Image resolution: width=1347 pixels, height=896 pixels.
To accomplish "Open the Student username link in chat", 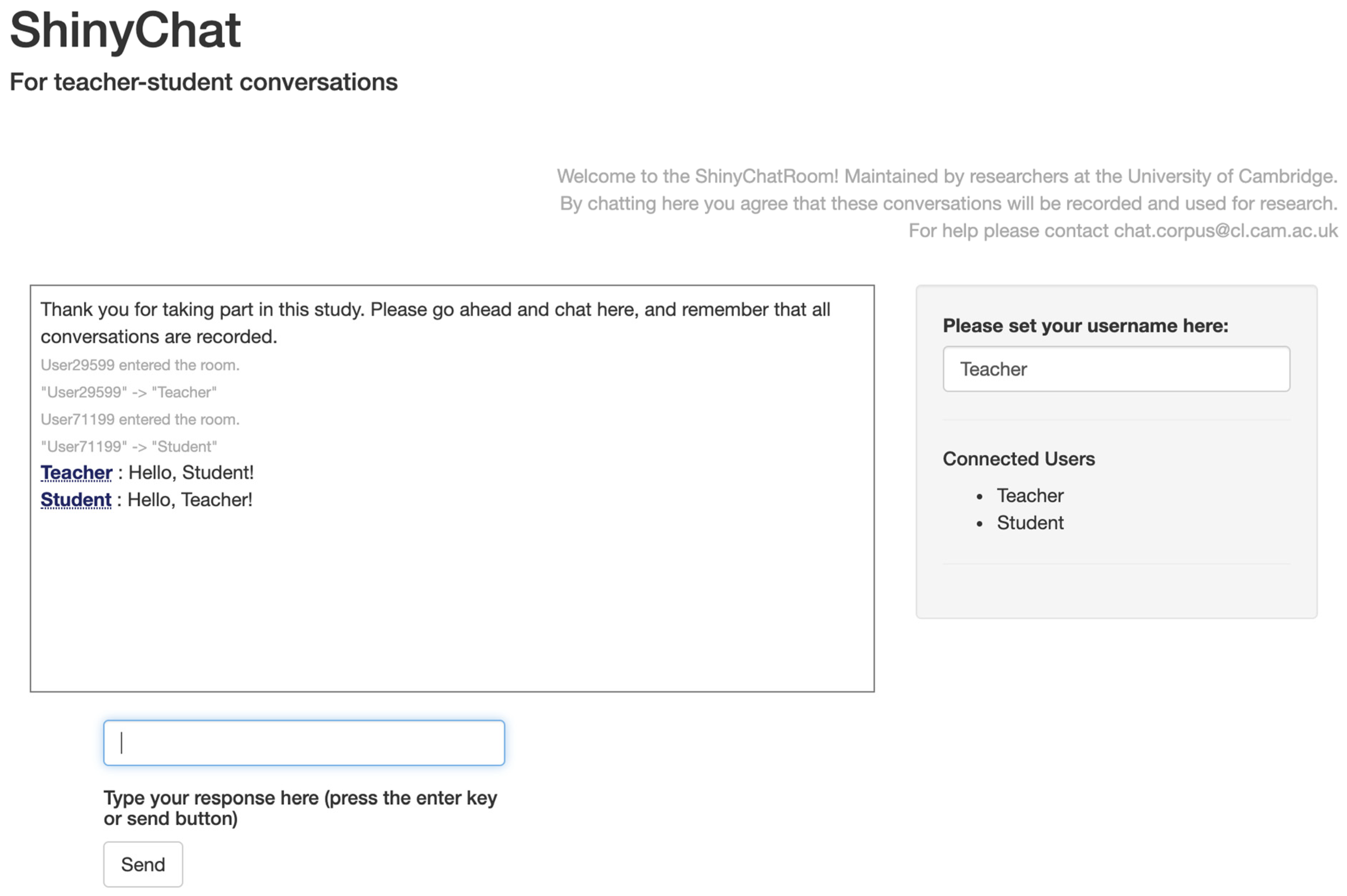I will tap(76, 500).
